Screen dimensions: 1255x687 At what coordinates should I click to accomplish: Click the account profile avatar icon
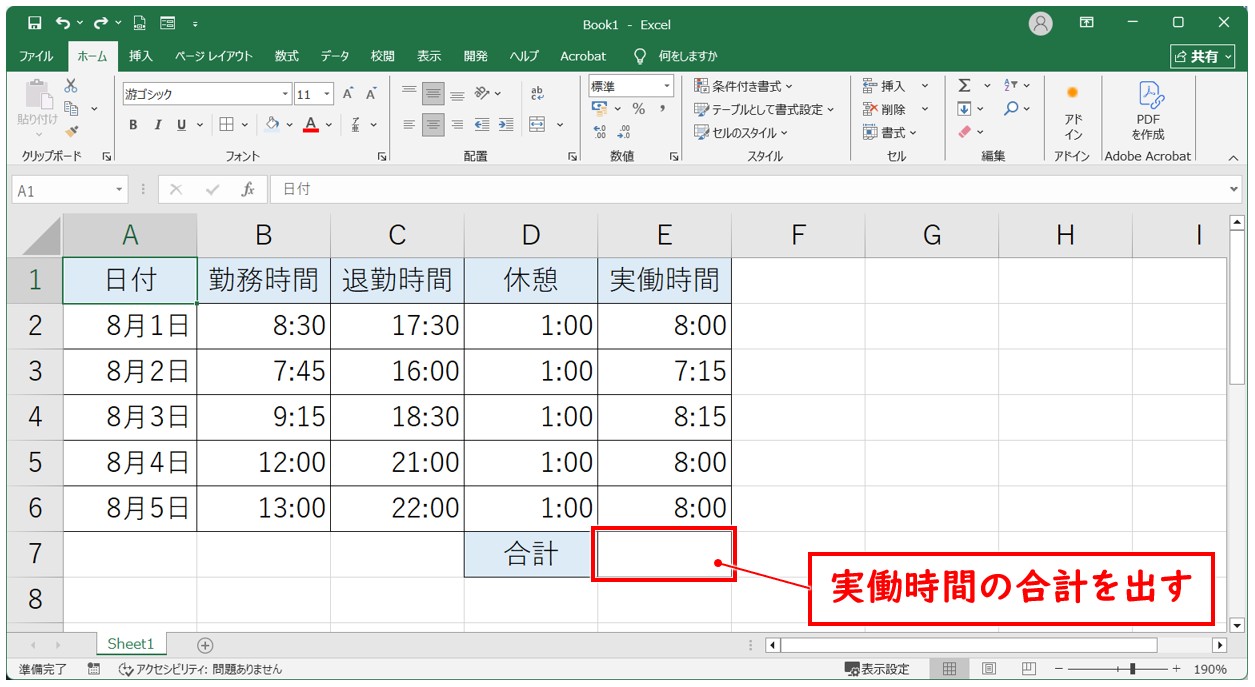[x=1041, y=23]
